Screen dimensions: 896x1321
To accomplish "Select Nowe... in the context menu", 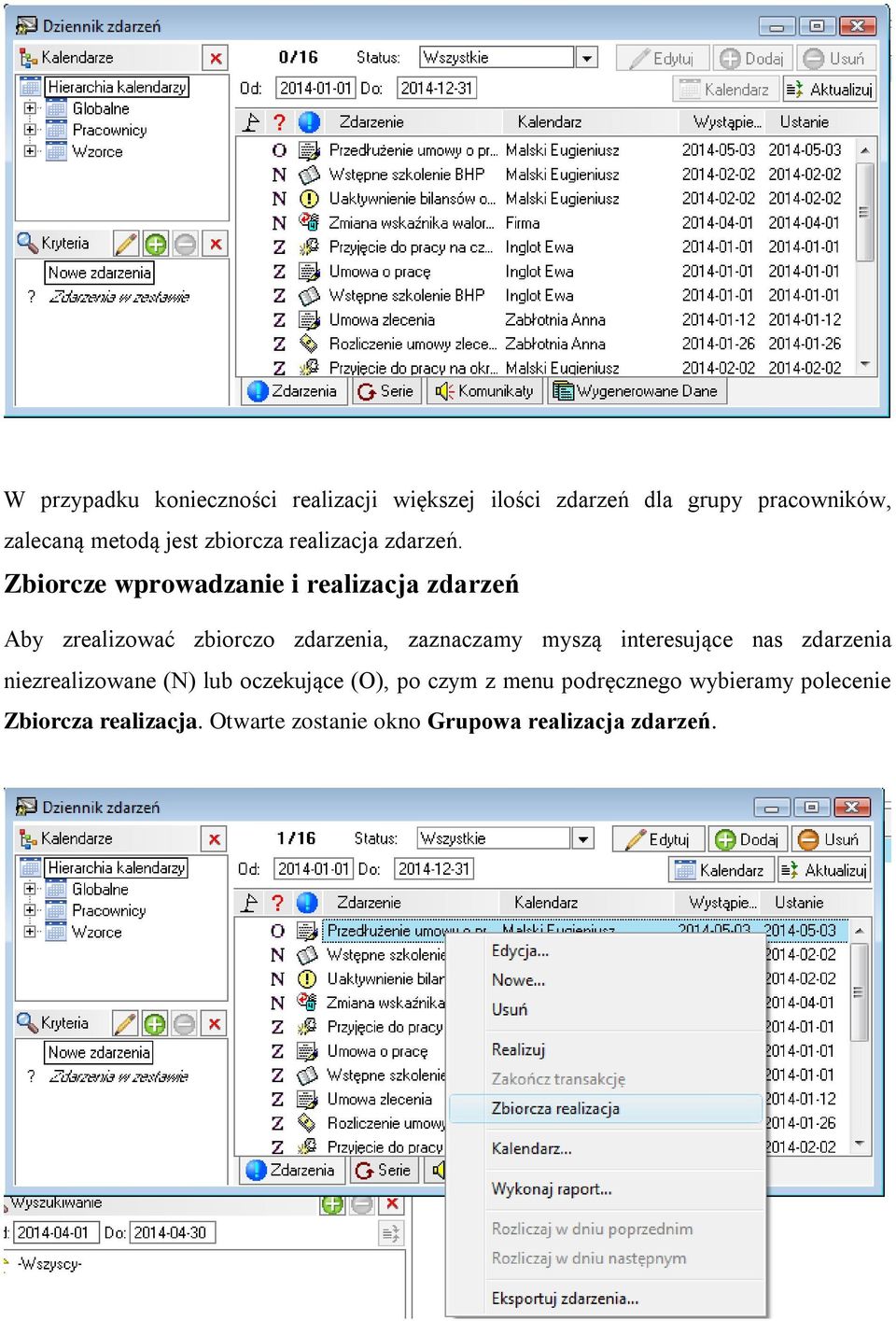I will (x=606, y=980).
